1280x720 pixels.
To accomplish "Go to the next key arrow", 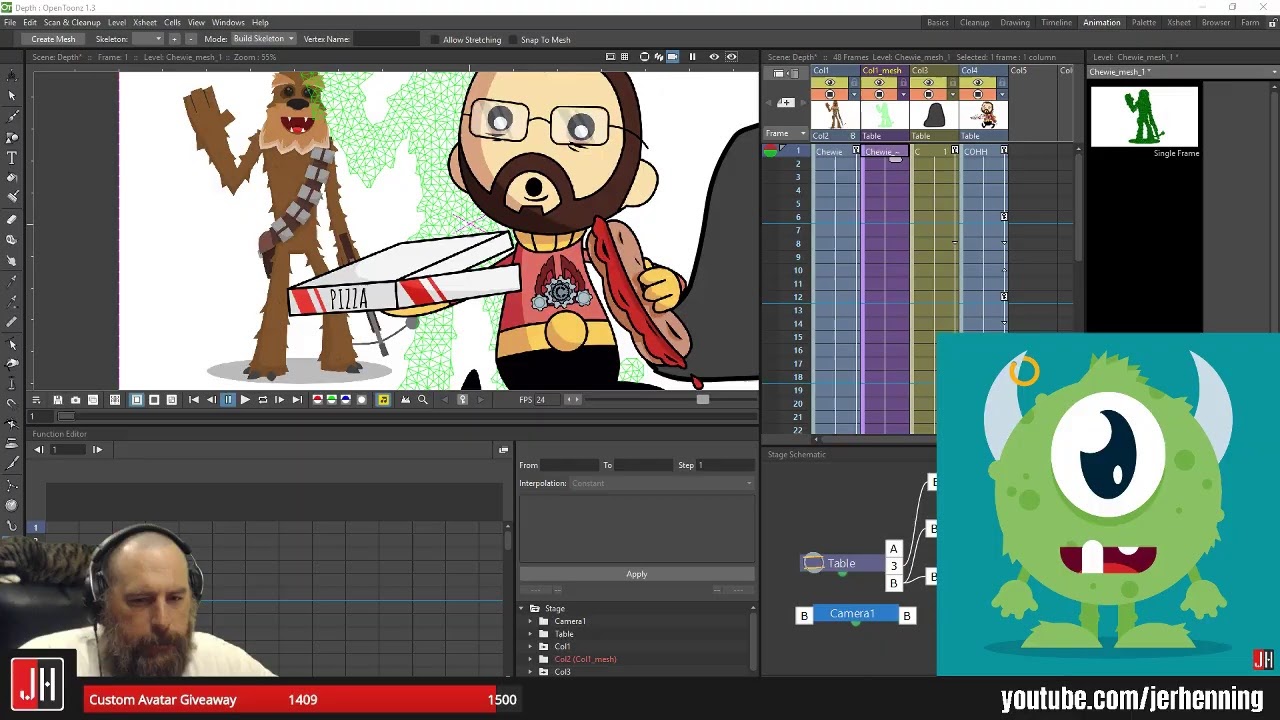I will tap(481, 400).
